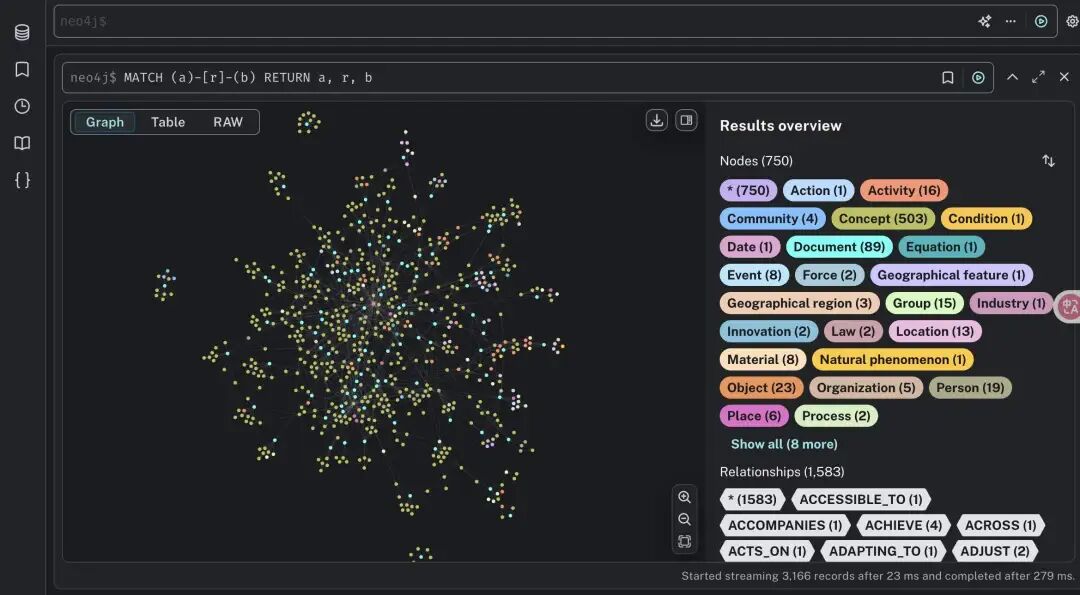Click the MATCH query text in frame editor
Image resolution: width=1080 pixels, height=595 pixels.
tap(248, 78)
